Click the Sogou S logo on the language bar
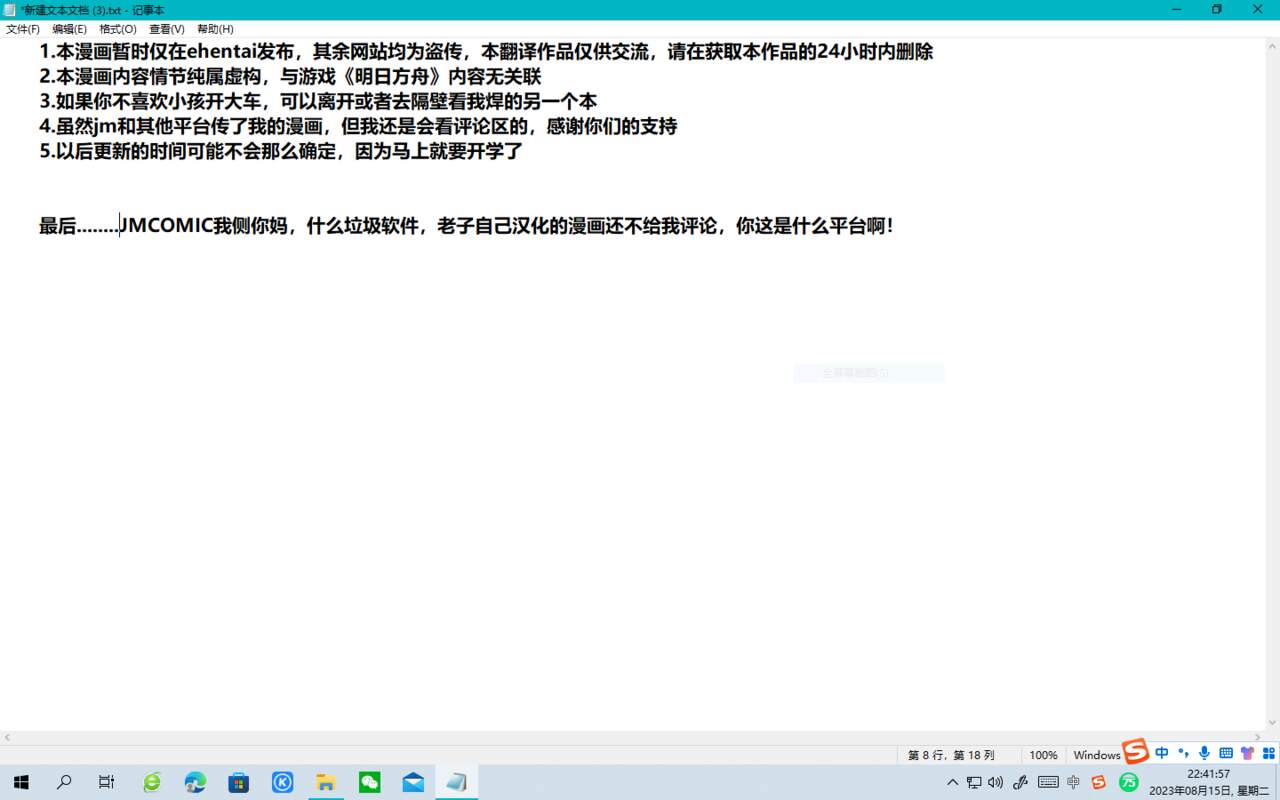The width and height of the screenshot is (1280, 800). tap(1135, 753)
